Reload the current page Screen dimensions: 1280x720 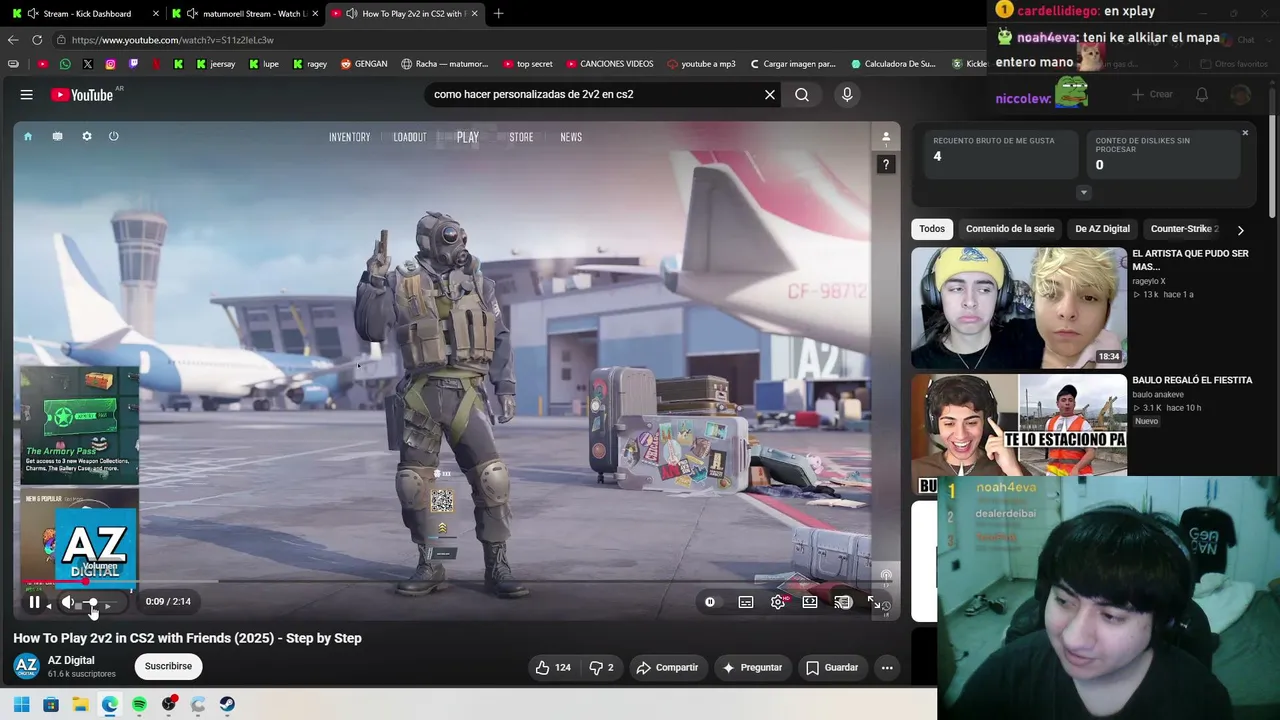[37, 40]
